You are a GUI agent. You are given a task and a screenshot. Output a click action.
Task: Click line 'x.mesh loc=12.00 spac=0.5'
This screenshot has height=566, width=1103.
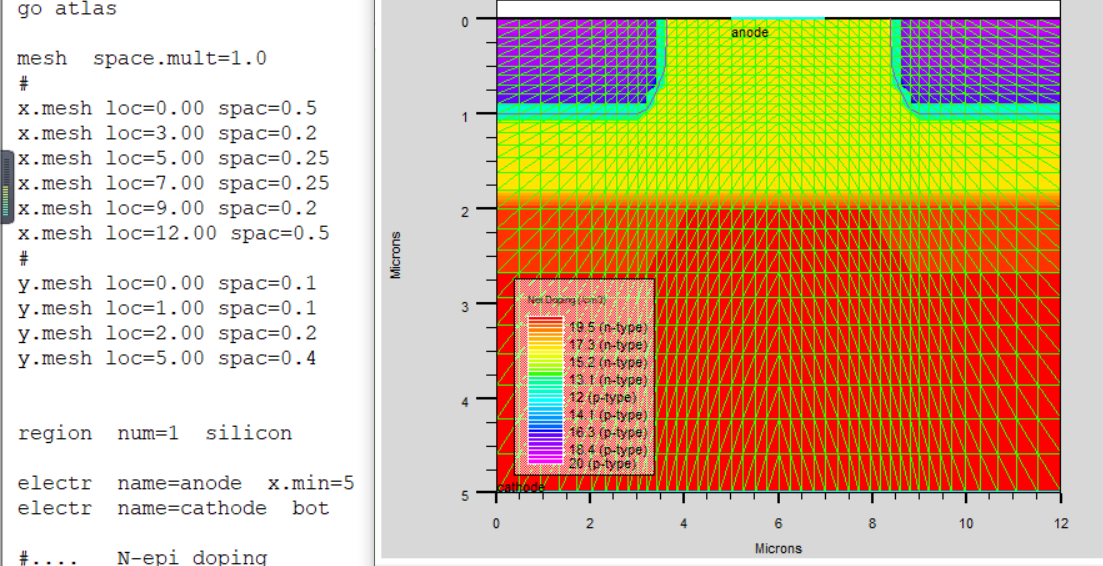[173, 233]
